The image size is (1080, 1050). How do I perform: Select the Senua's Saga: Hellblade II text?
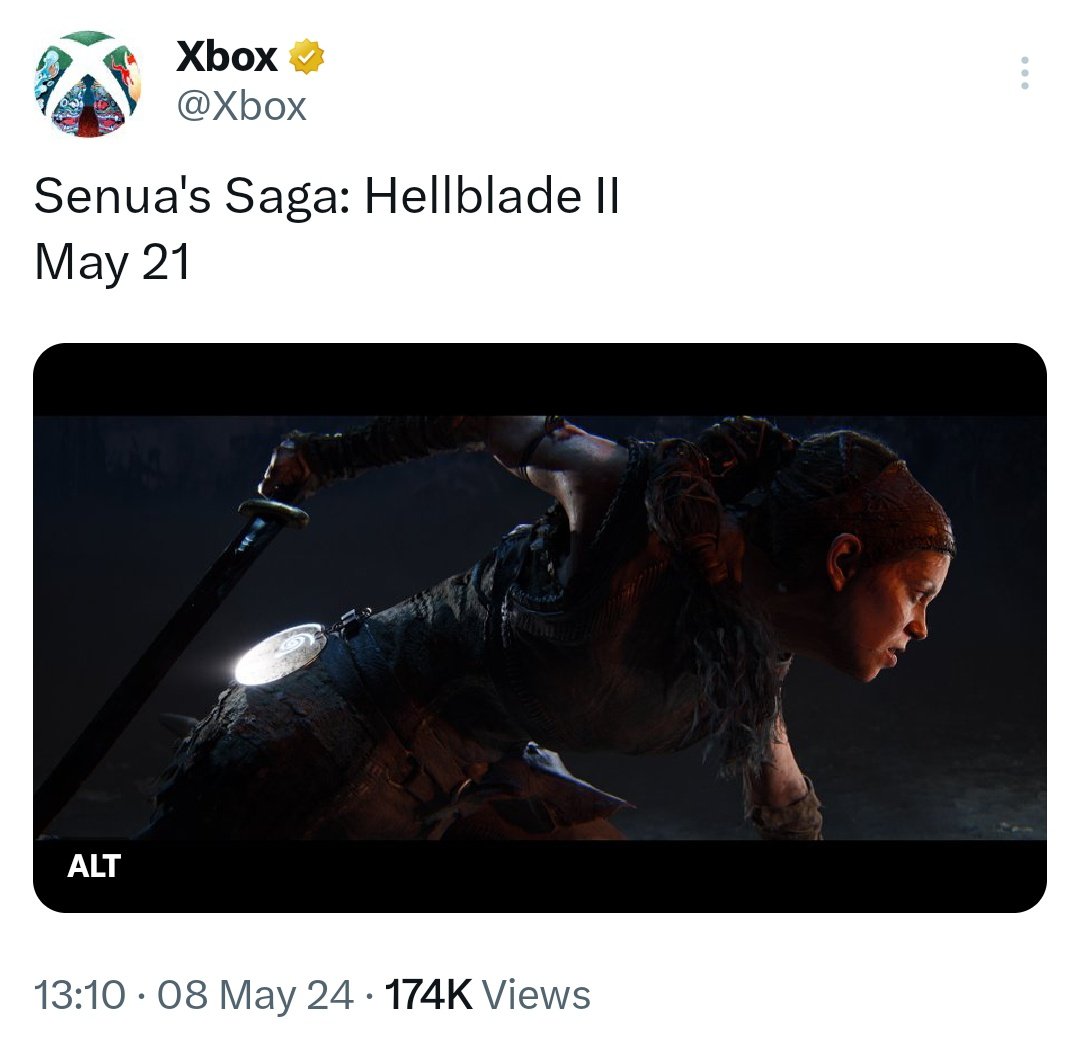(x=326, y=198)
